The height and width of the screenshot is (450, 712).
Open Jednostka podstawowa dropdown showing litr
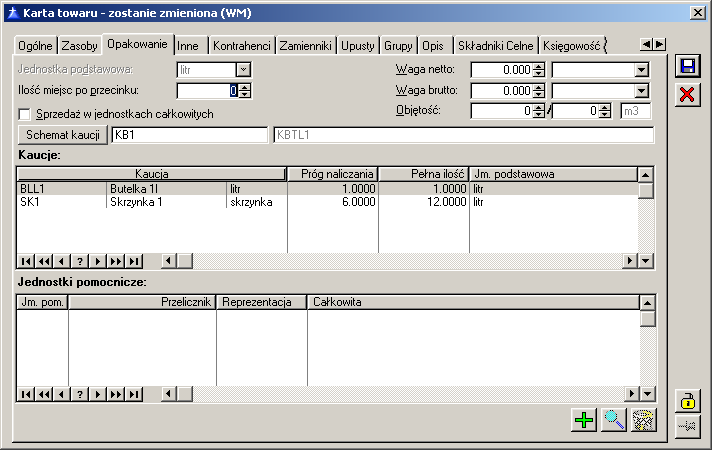tap(243, 69)
